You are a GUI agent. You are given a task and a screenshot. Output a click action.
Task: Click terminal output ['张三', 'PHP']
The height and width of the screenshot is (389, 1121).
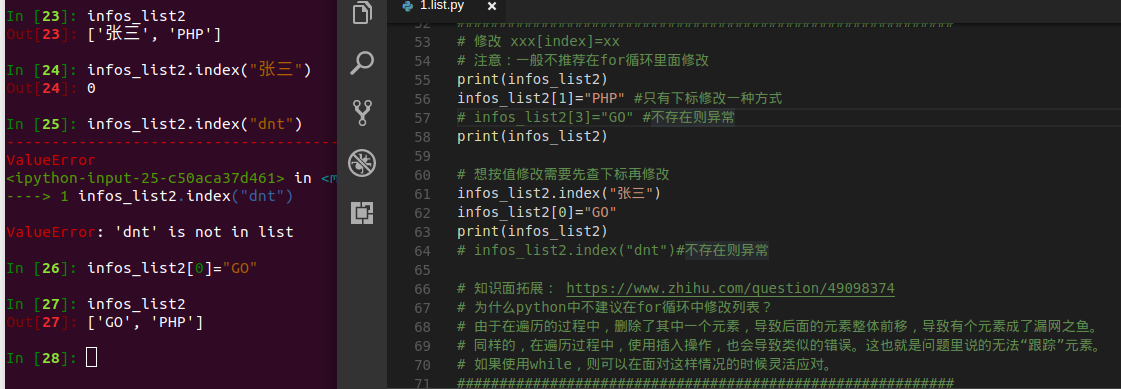[154, 34]
